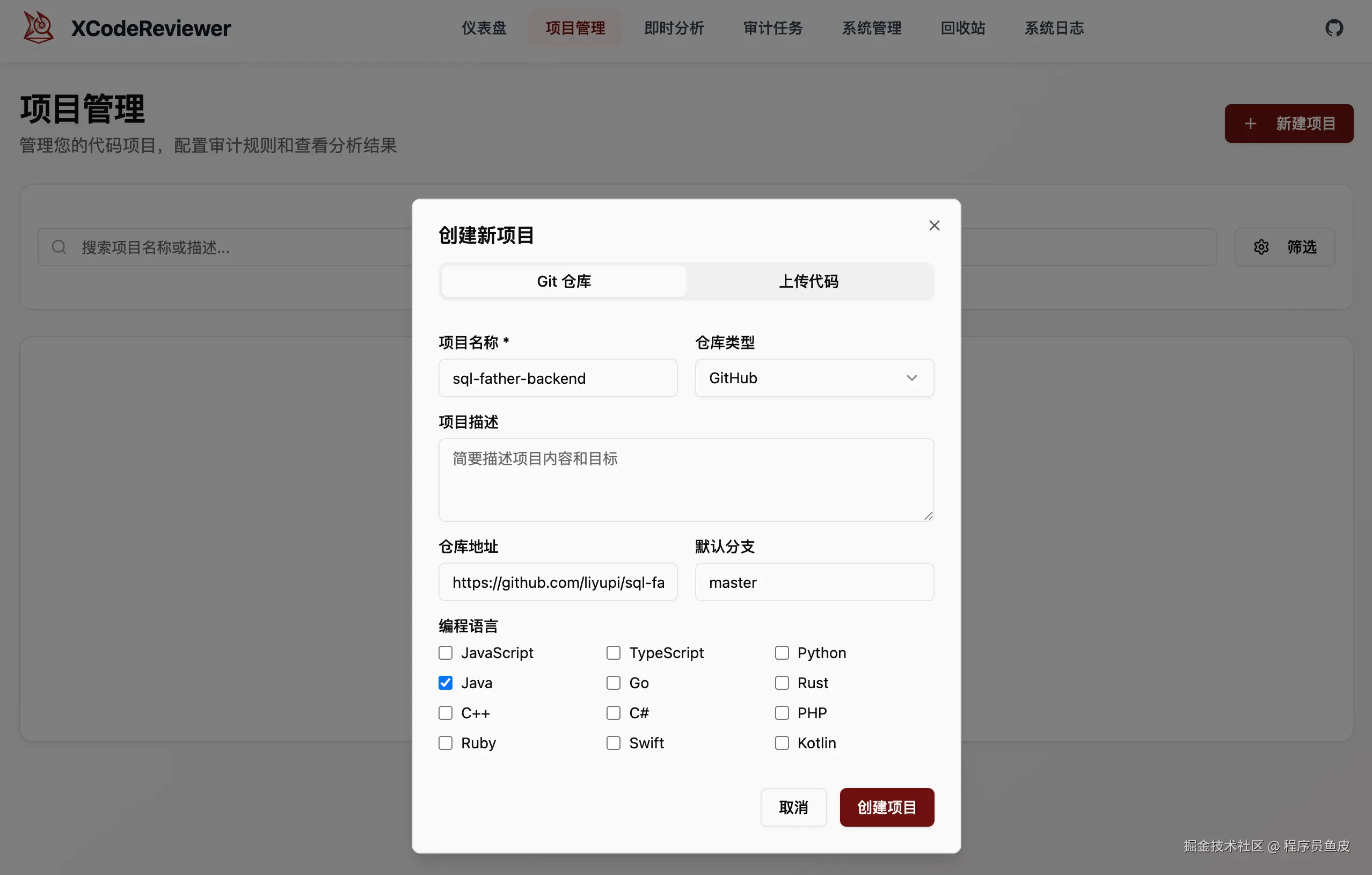Uncheck the Java language checkbox
Image resolution: width=1372 pixels, height=875 pixels.
tap(446, 682)
